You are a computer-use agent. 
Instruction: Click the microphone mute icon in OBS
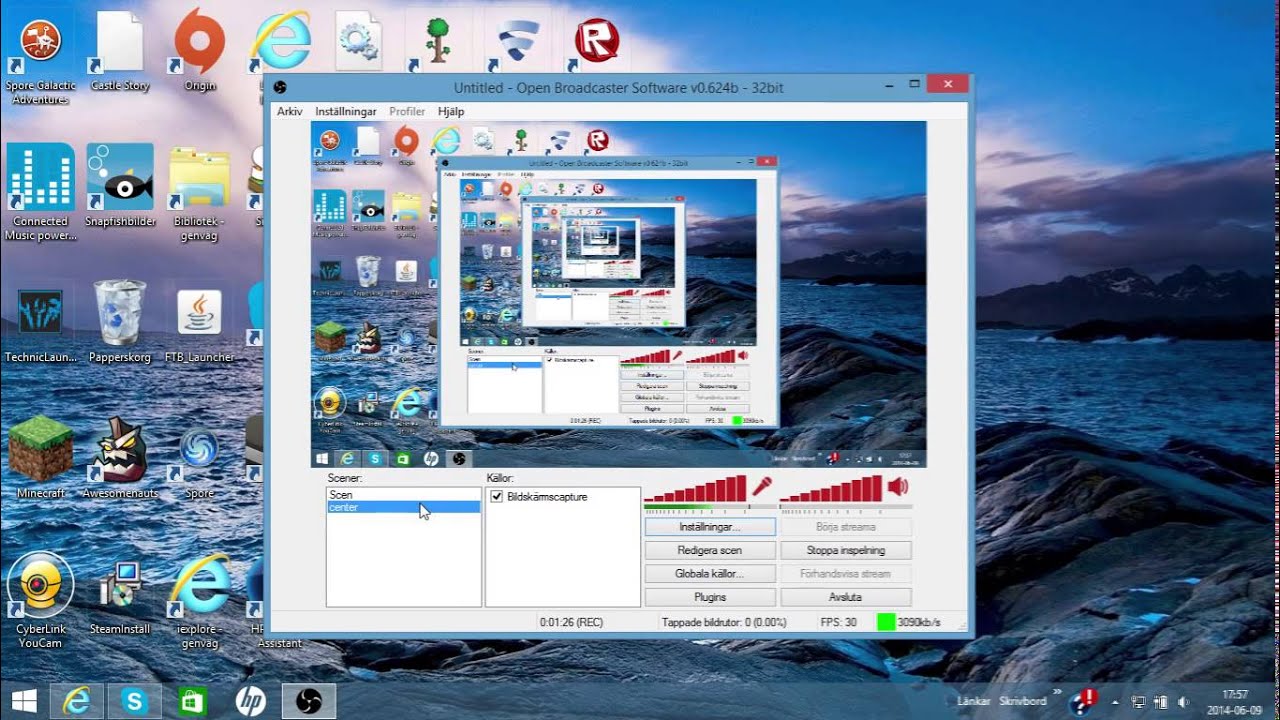762,487
